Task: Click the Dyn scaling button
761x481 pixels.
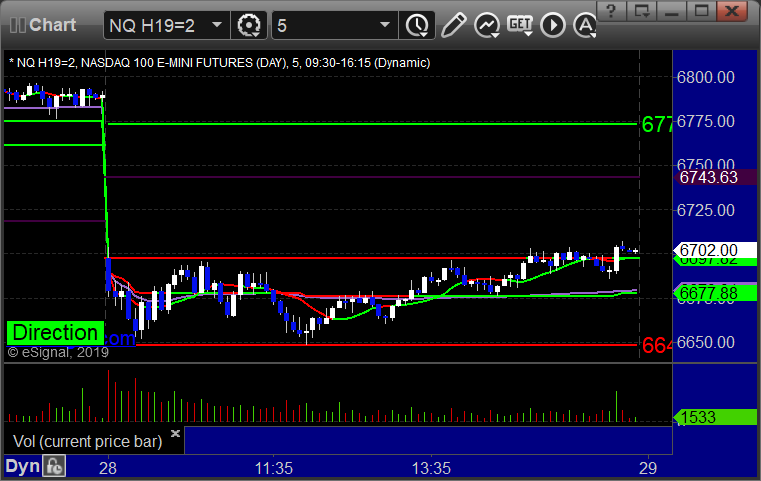Action: (22, 466)
